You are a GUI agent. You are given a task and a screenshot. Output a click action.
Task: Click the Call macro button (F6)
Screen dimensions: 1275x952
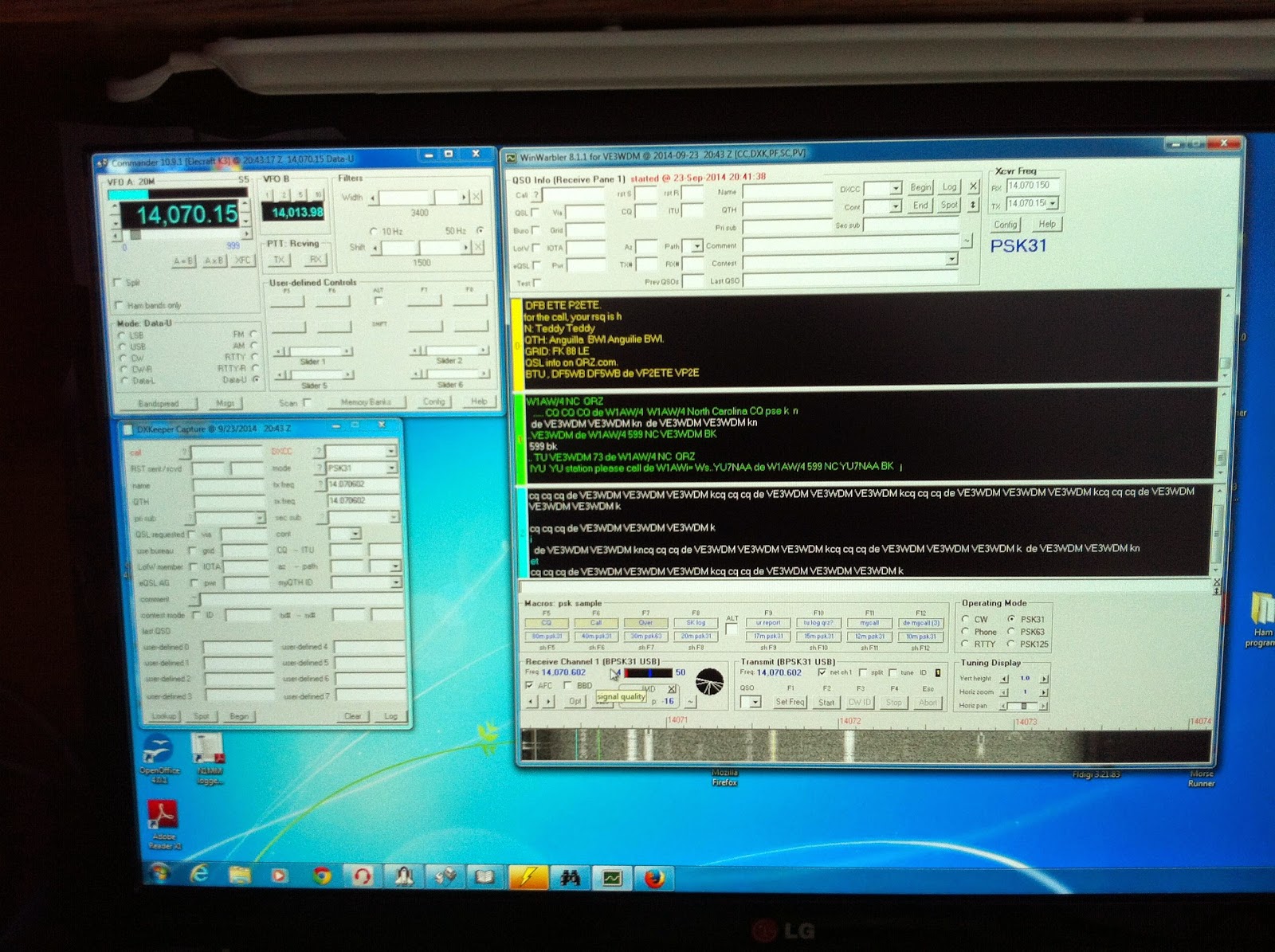pos(596,623)
